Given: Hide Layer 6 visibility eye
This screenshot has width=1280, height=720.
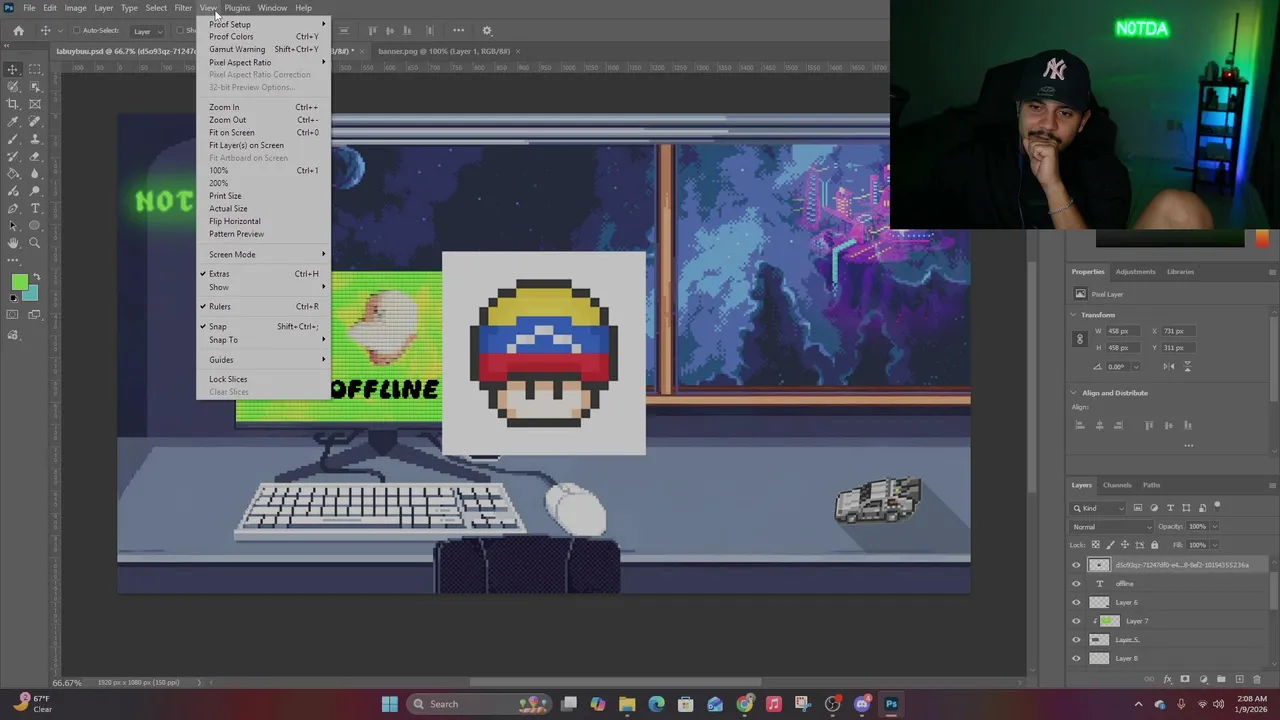Looking at the screenshot, I should pyautogui.click(x=1076, y=602).
